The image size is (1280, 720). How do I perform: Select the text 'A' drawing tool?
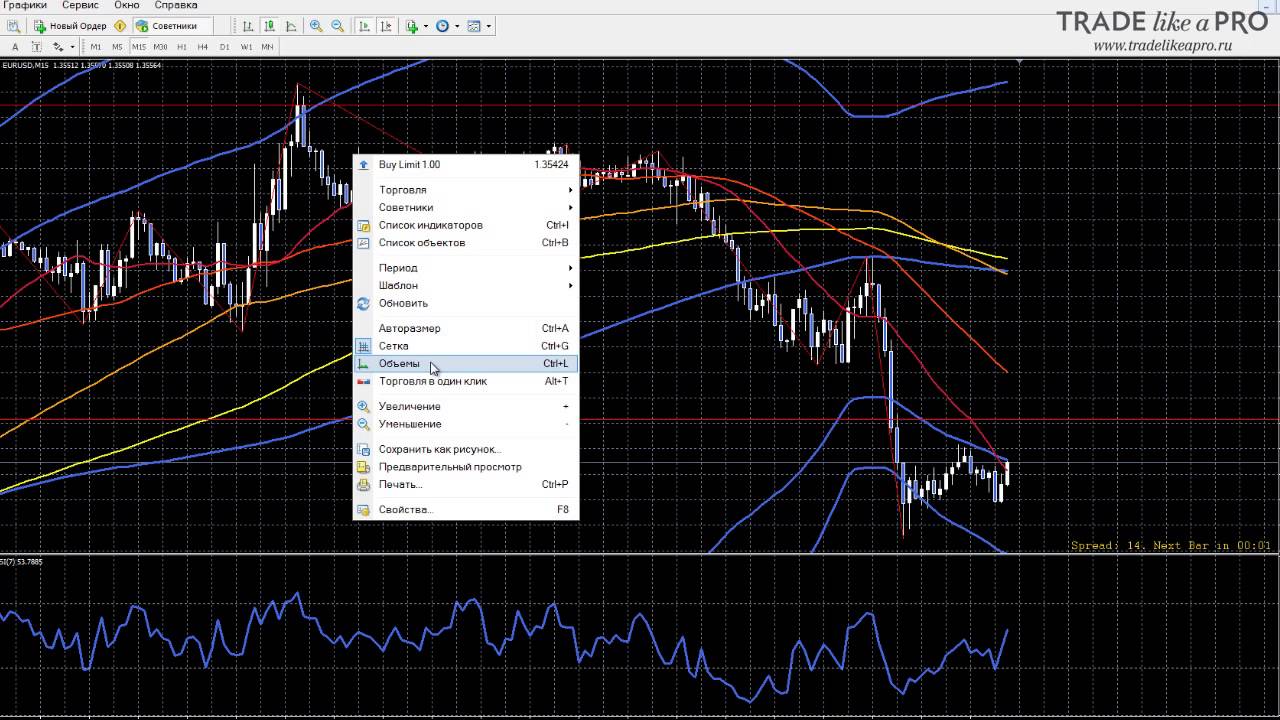pyautogui.click(x=15, y=47)
